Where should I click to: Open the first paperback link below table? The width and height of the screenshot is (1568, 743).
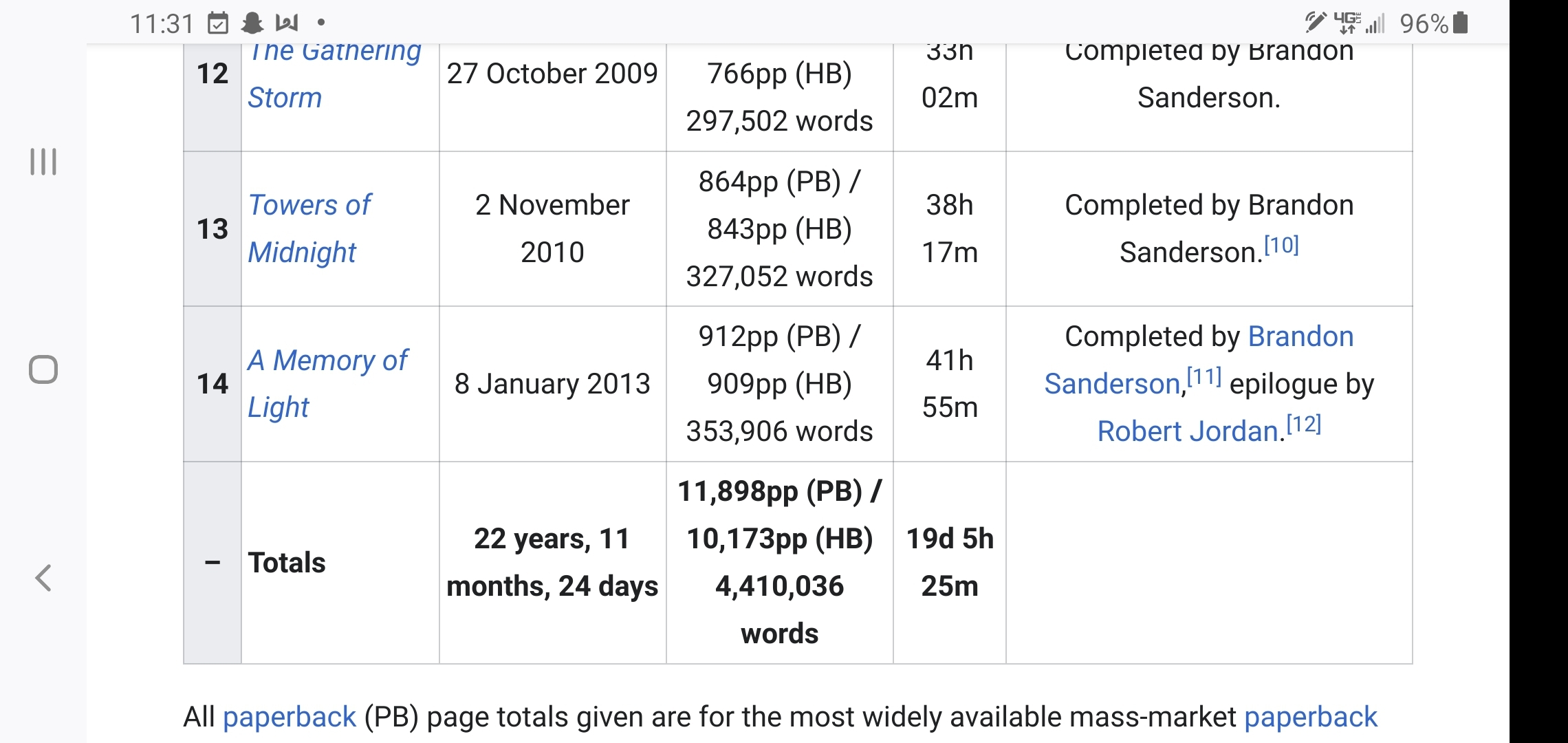(290, 717)
